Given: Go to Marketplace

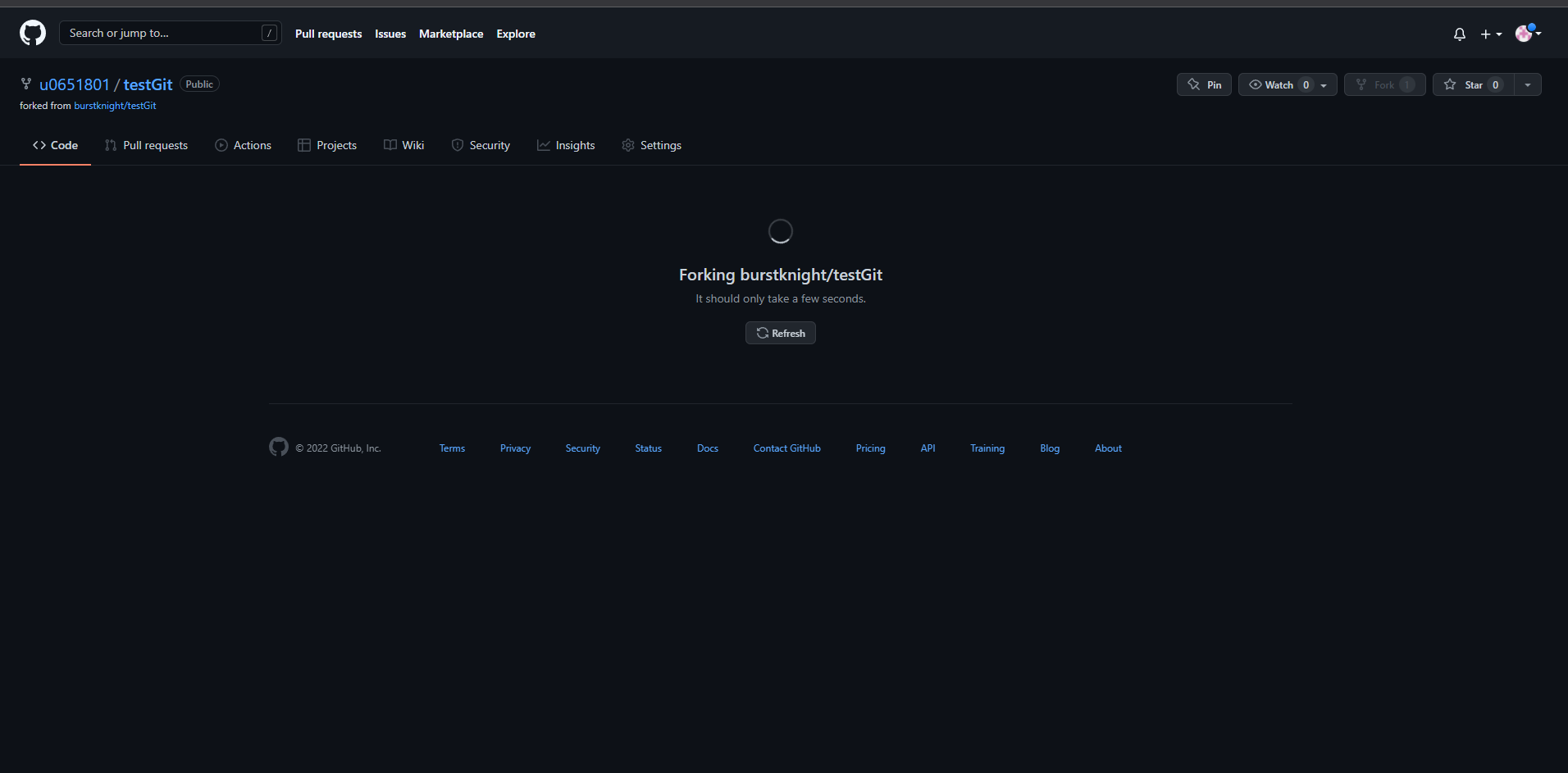Looking at the screenshot, I should (x=451, y=34).
